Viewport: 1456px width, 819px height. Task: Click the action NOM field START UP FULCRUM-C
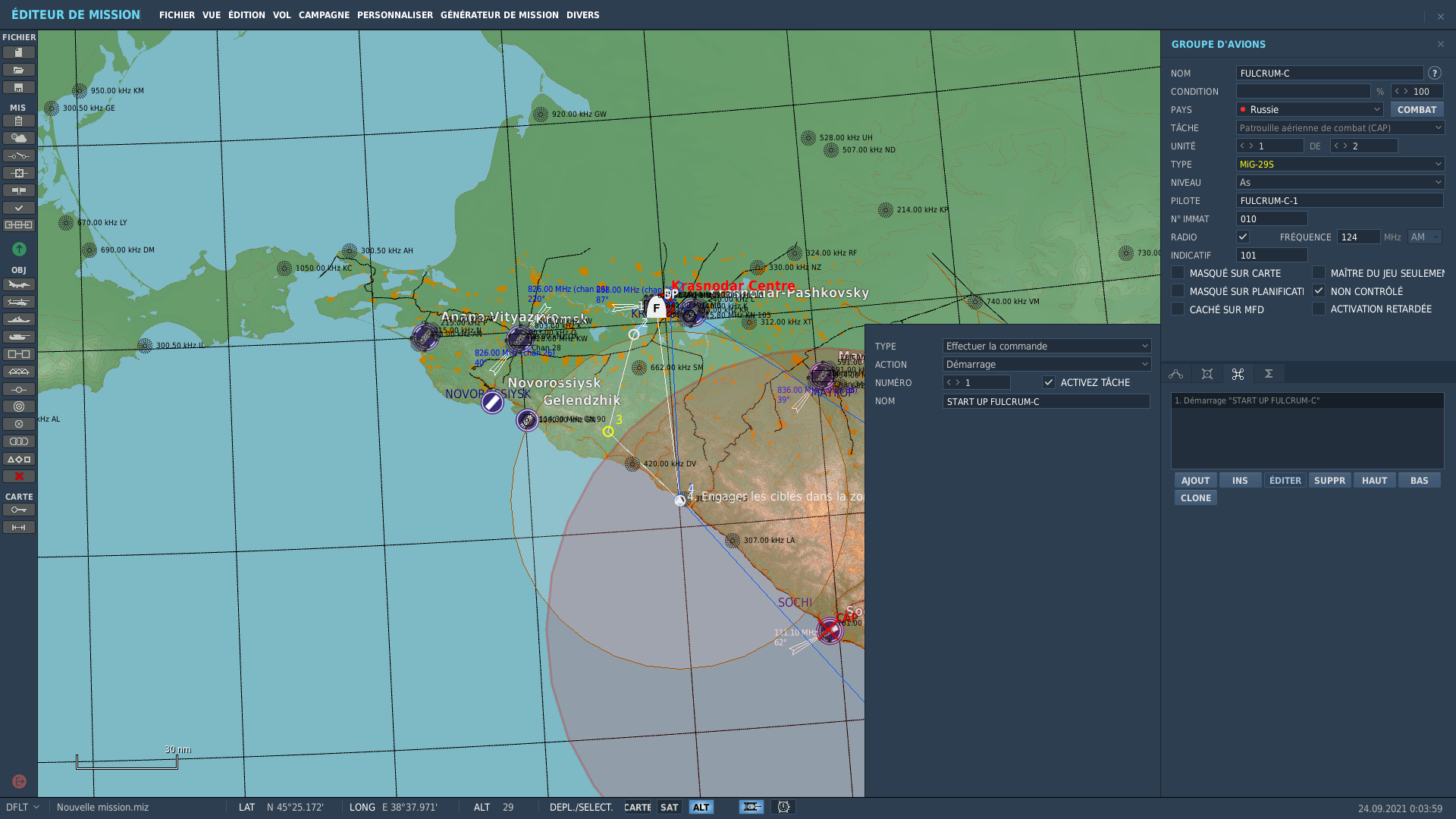[1046, 401]
